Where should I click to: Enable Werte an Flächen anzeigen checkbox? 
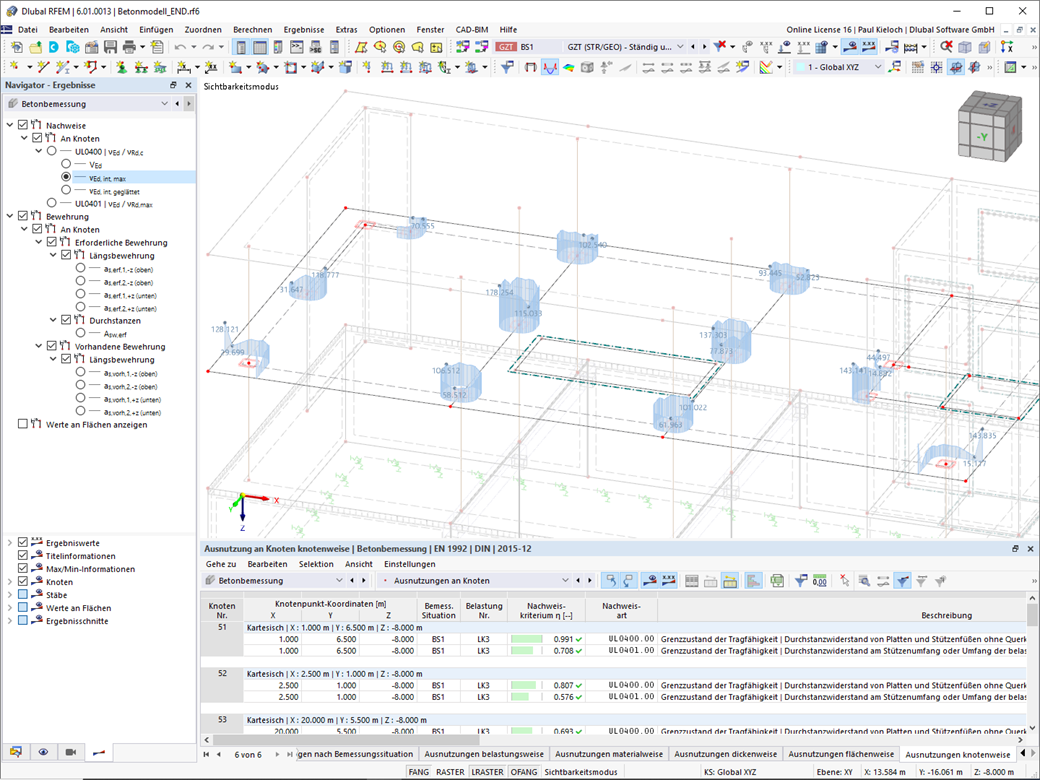22,424
